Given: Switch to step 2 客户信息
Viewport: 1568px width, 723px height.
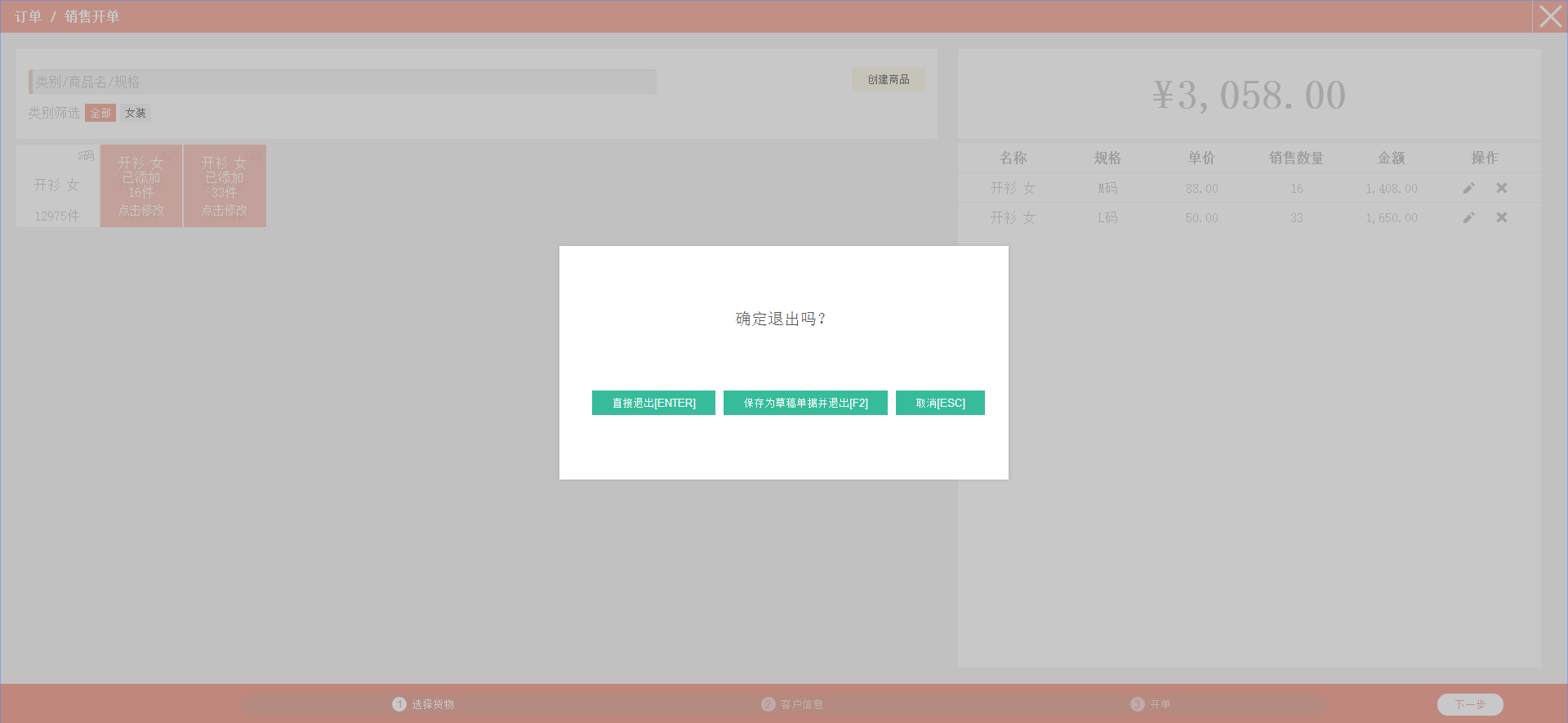Looking at the screenshot, I should click(792, 704).
